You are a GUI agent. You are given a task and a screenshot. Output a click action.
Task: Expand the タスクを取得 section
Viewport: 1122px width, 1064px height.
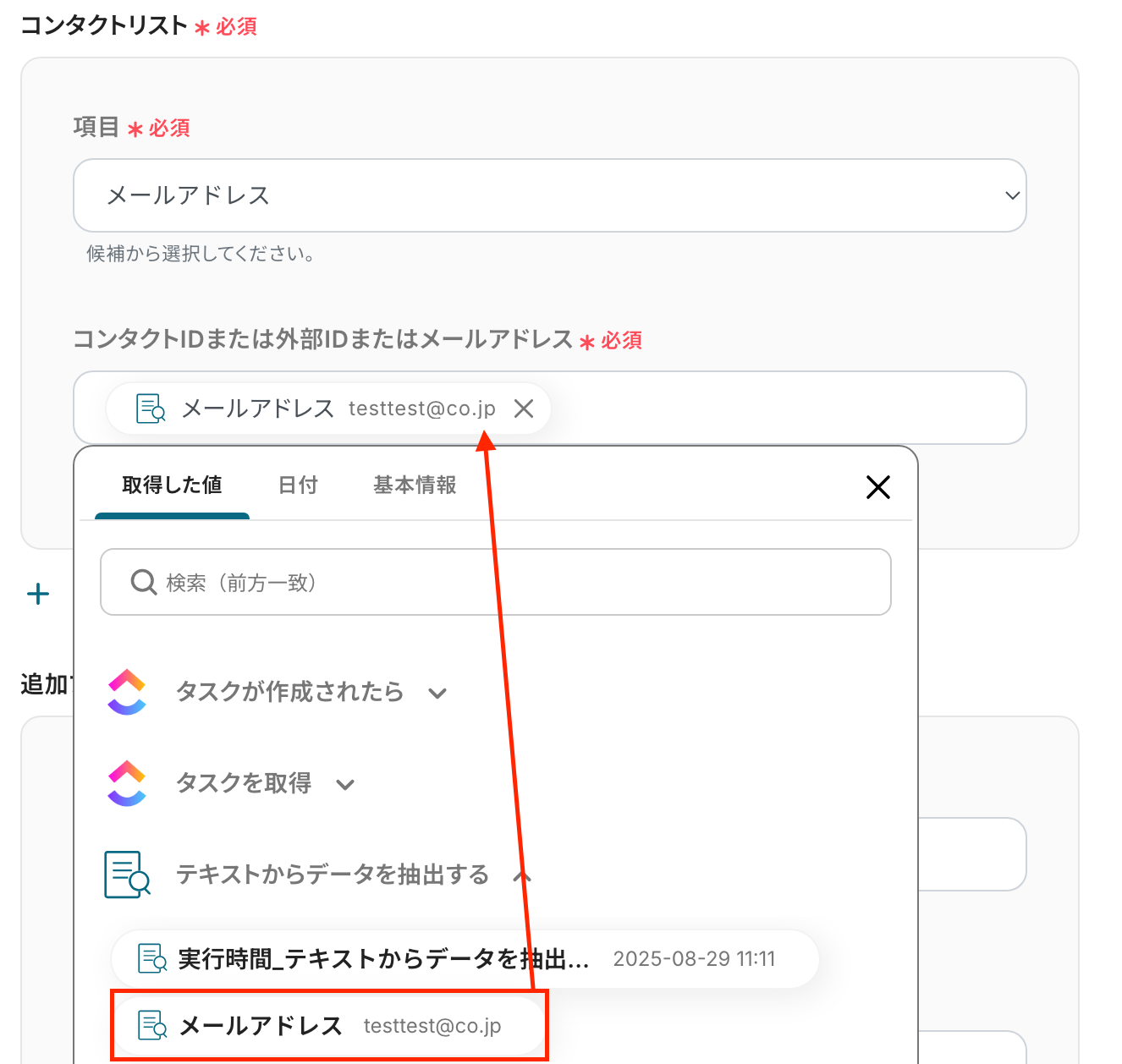(x=345, y=784)
